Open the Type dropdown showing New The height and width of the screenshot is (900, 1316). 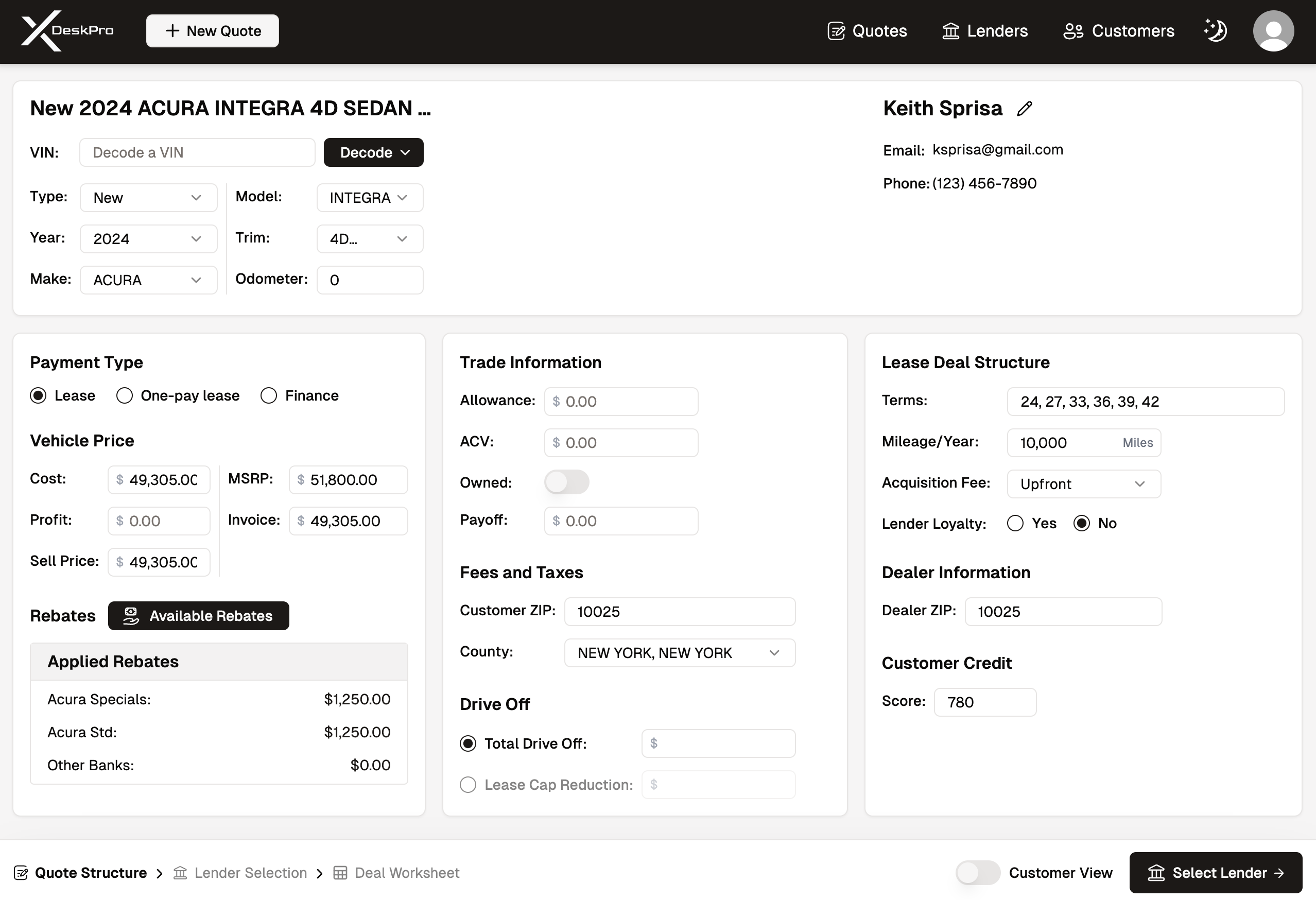(x=148, y=198)
